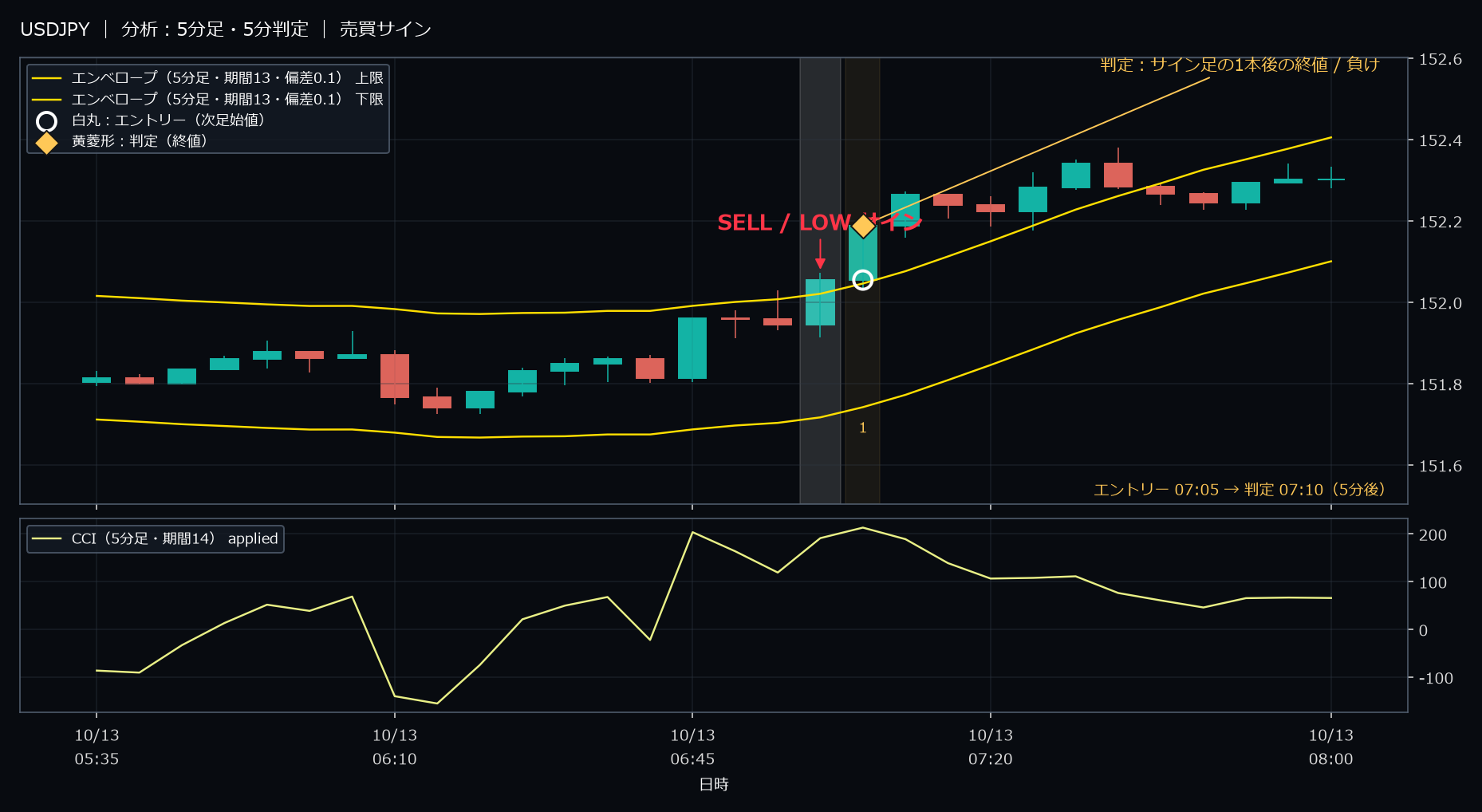Click the 151.8 price axis label
The width and height of the screenshot is (1482, 812).
pyautogui.click(x=1441, y=385)
